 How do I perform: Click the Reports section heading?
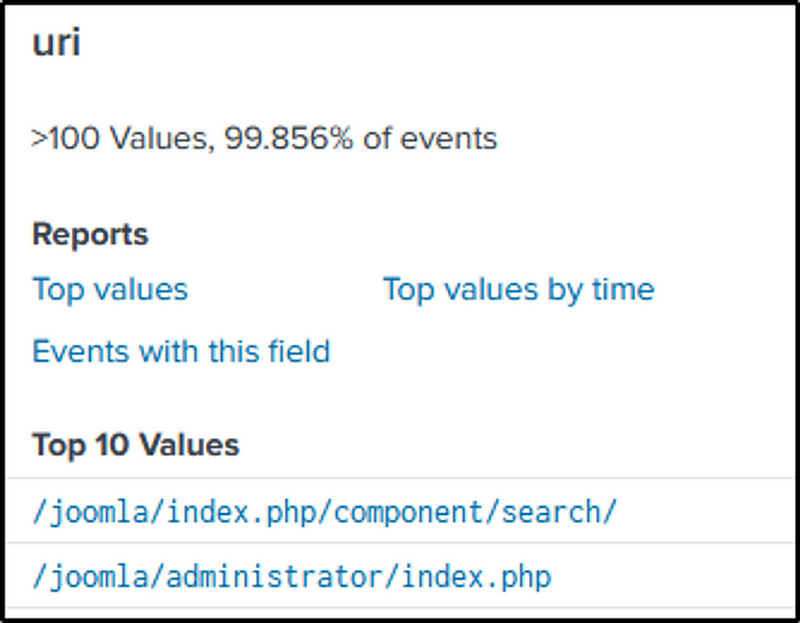tap(90, 235)
